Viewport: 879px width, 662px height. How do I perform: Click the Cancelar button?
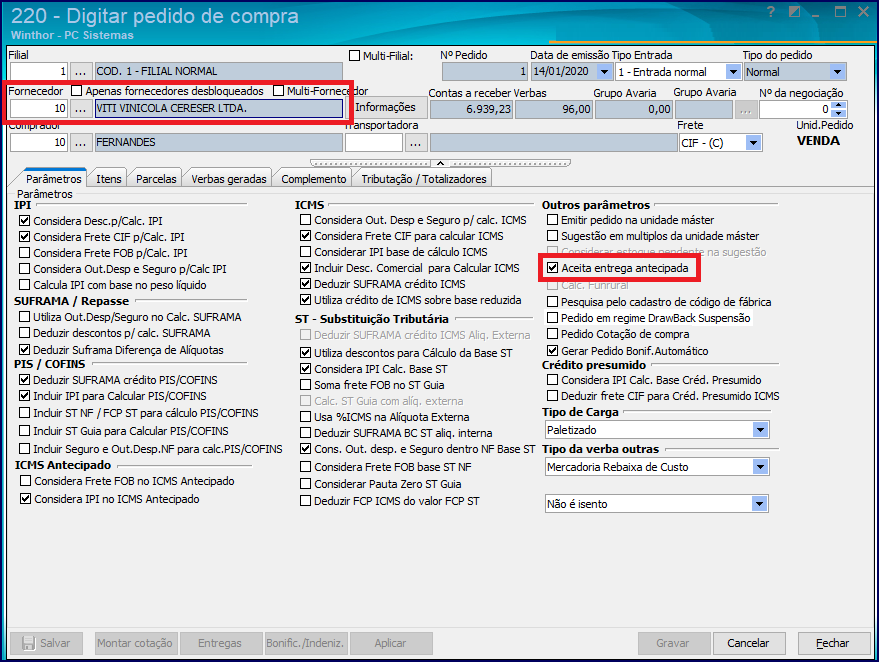tap(748, 643)
